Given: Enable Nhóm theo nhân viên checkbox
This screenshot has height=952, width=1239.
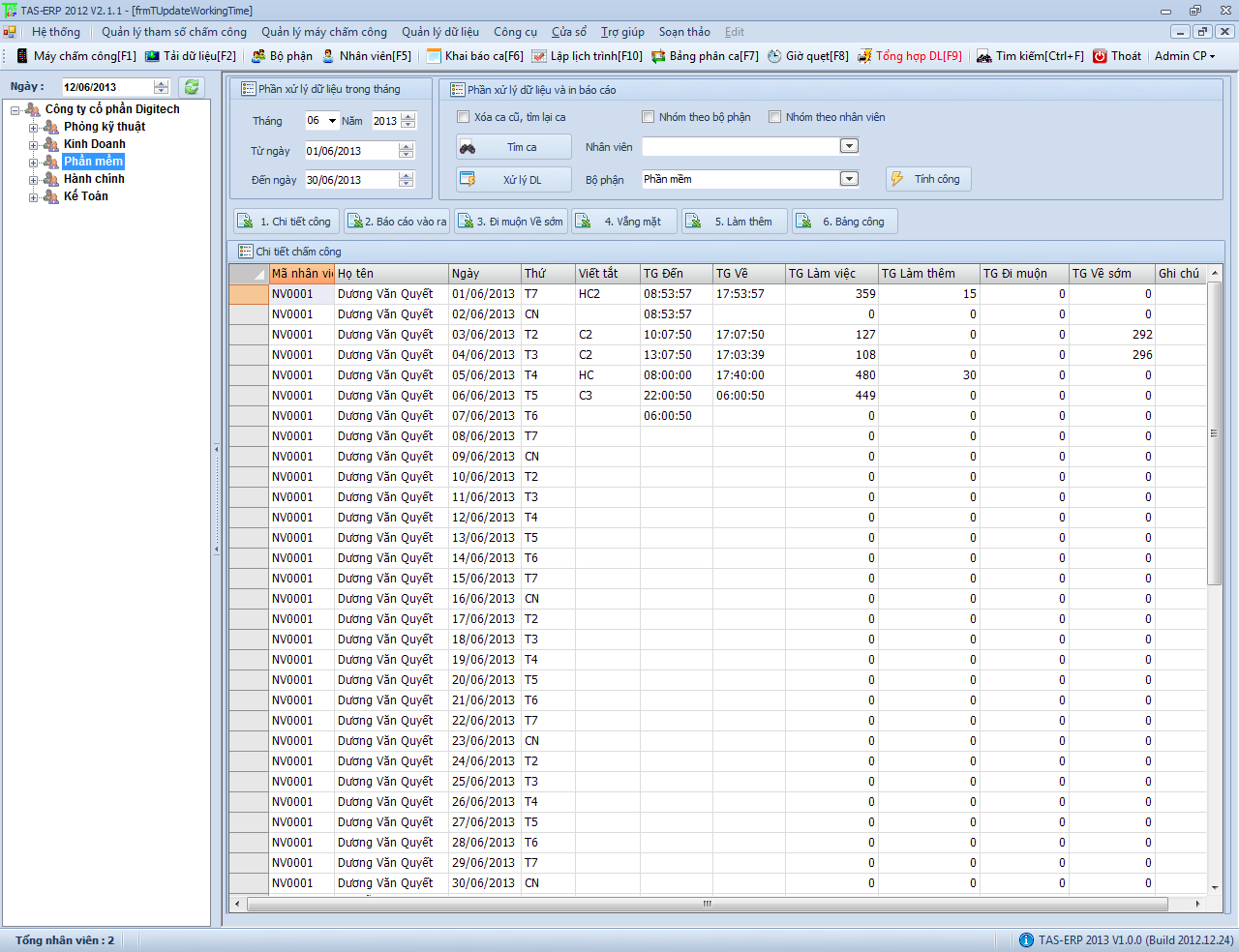Looking at the screenshot, I should (x=775, y=117).
